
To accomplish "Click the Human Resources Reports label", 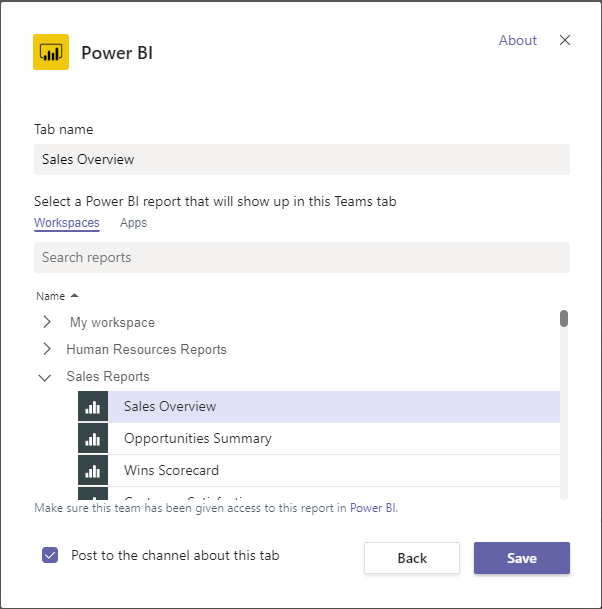I will pyautogui.click(x=146, y=349).
